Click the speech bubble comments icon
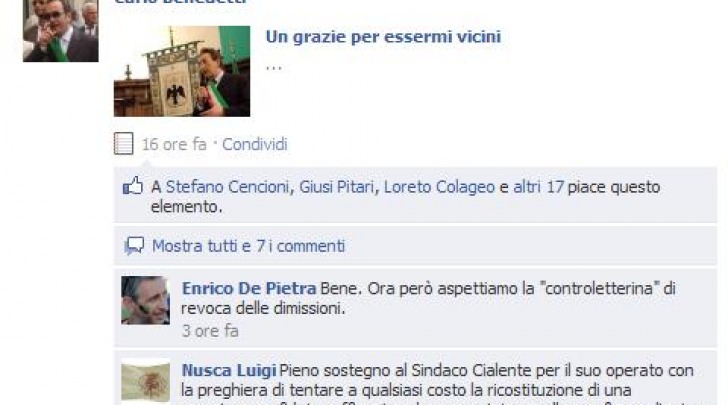 [x=134, y=246]
